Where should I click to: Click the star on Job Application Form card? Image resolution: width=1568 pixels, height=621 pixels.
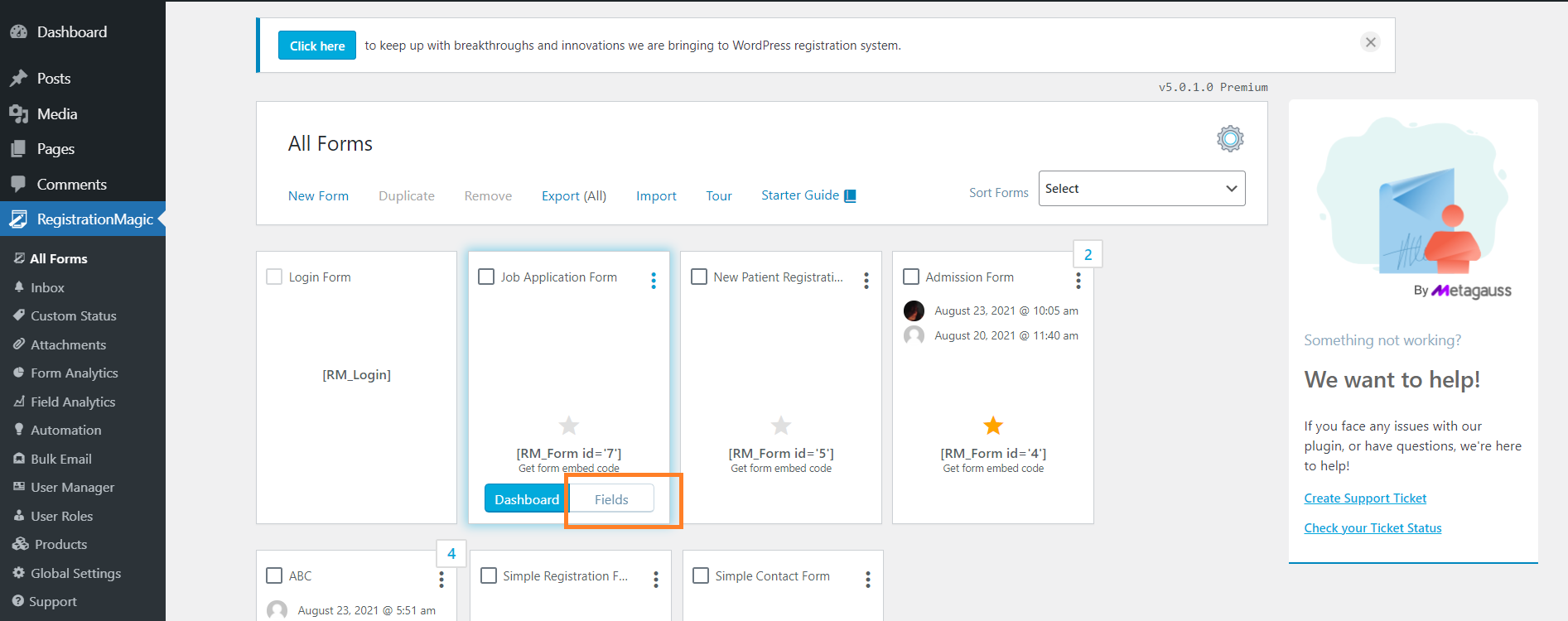pyautogui.click(x=568, y=426)
